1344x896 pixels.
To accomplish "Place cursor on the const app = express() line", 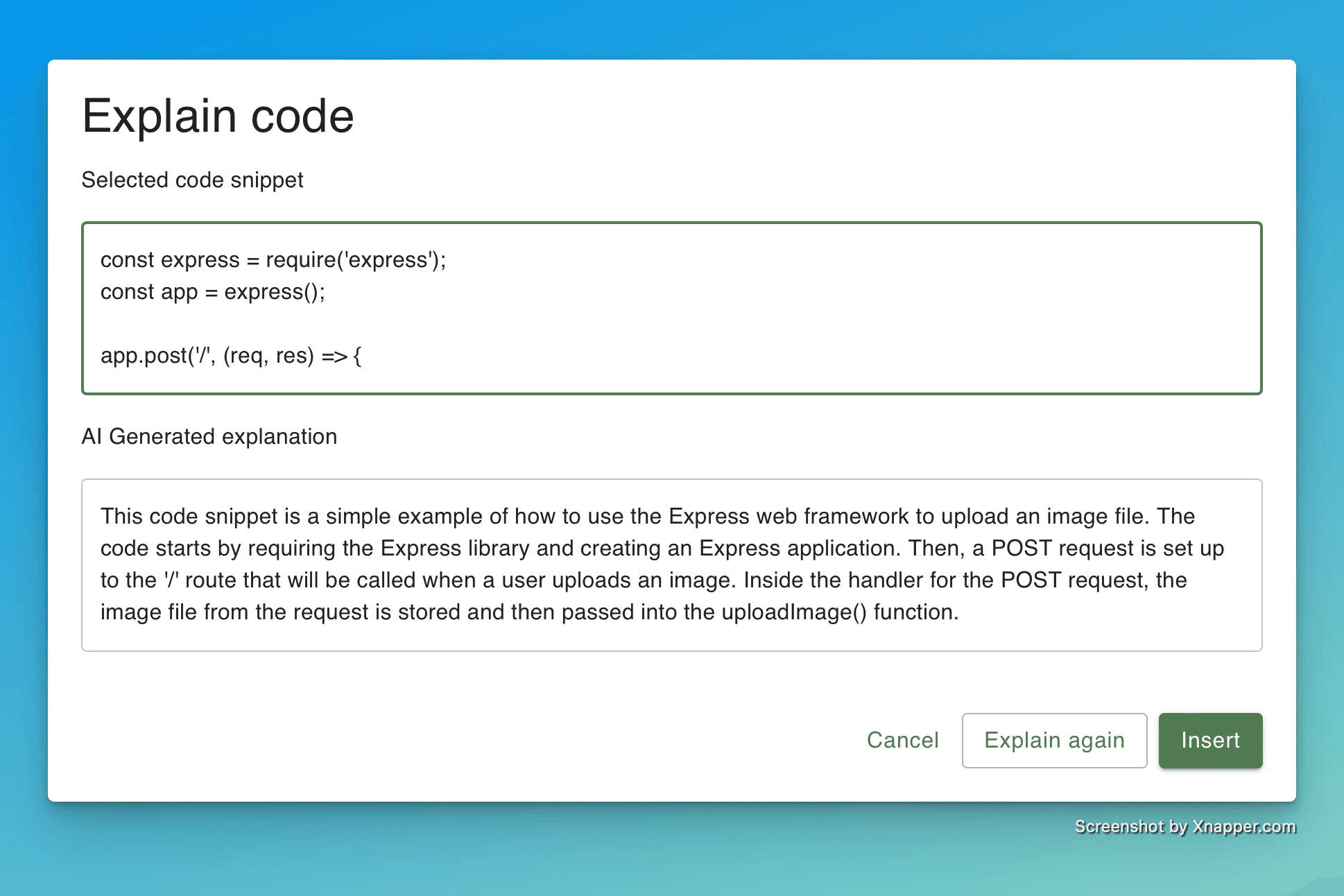I will click(212, 292).
